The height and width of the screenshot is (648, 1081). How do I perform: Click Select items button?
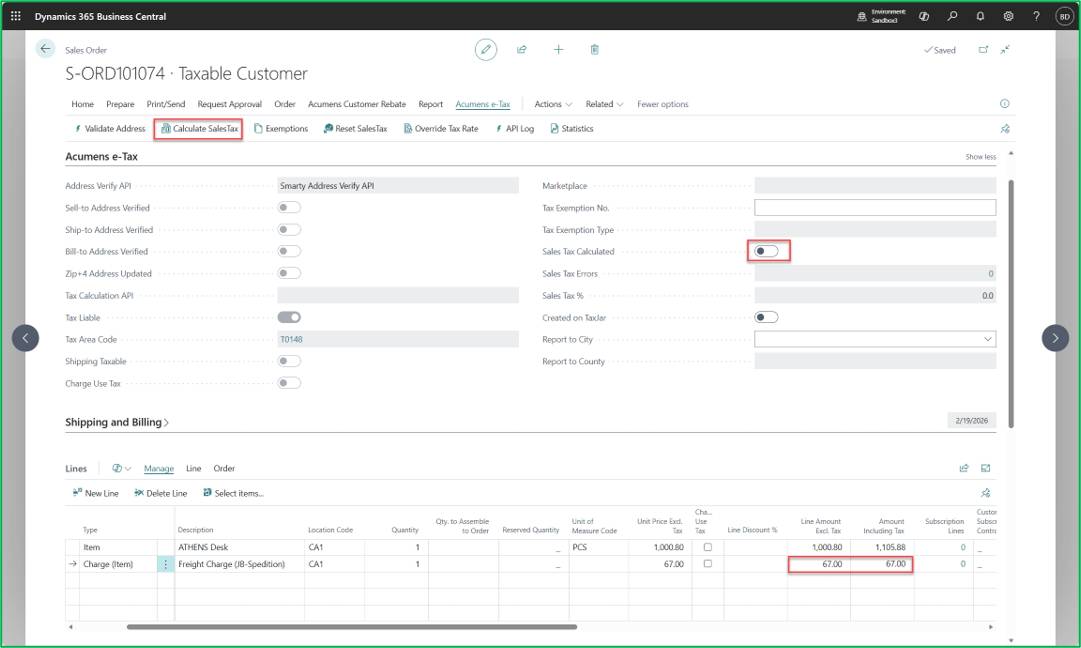click(233, 493)
